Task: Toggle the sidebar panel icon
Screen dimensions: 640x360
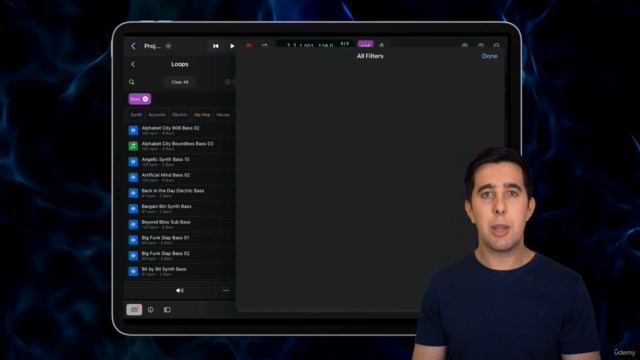Action: [167, 310]
